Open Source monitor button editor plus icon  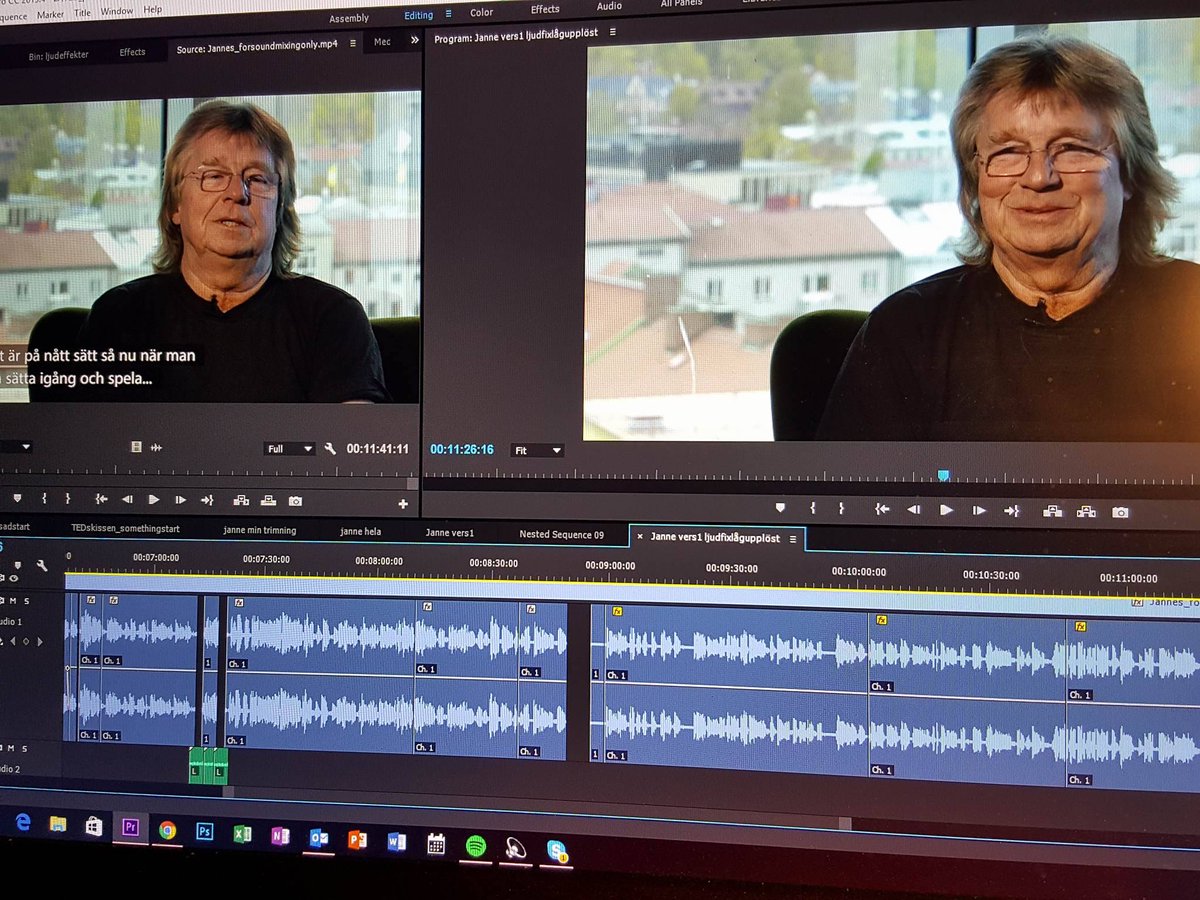click(403, 504)
